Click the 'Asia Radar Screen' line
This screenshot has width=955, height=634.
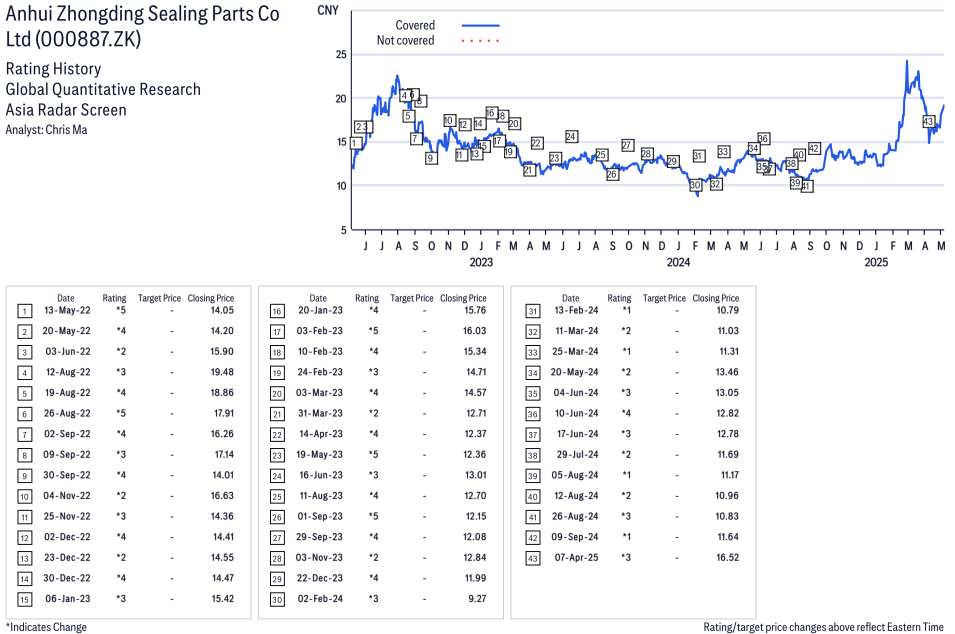[66, 110]
